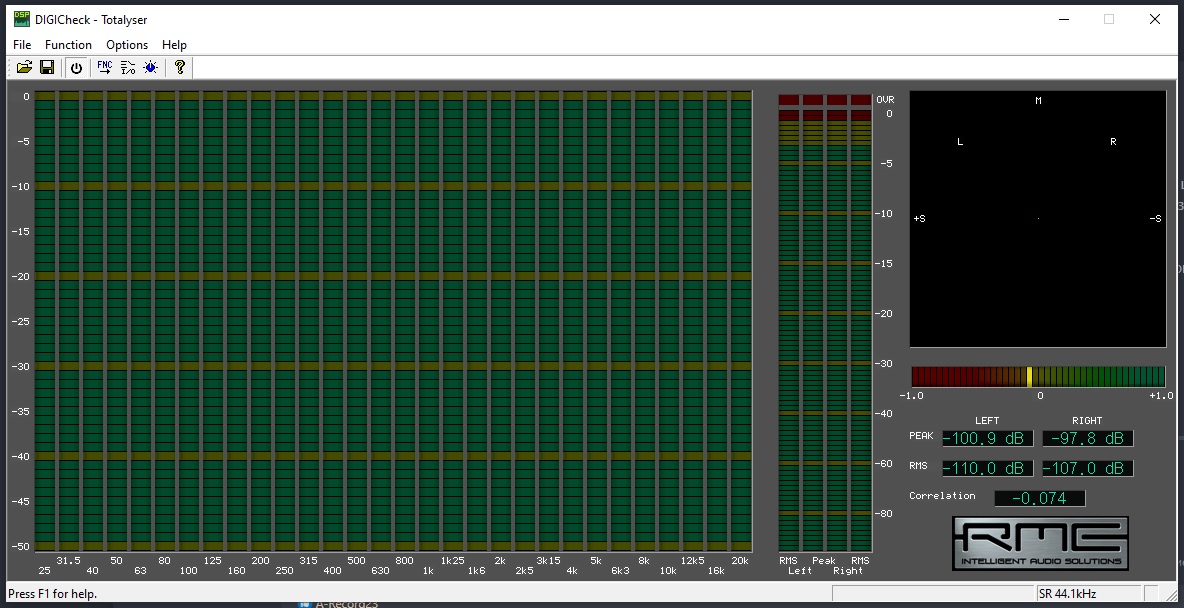Image resolution: width=1184 pixels, height=608 pixels.
Task: Click the 1k frequency band in the analyser
Action: coord(428,323)
